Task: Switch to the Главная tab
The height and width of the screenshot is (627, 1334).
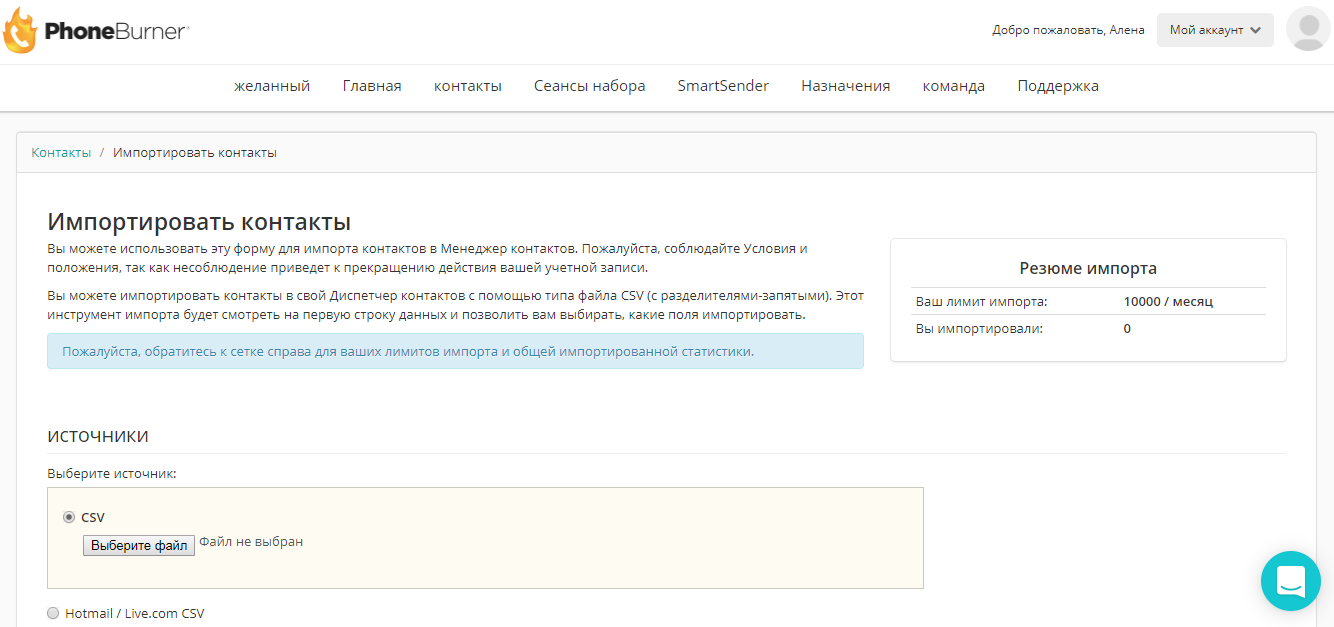Action: point(372,86)
